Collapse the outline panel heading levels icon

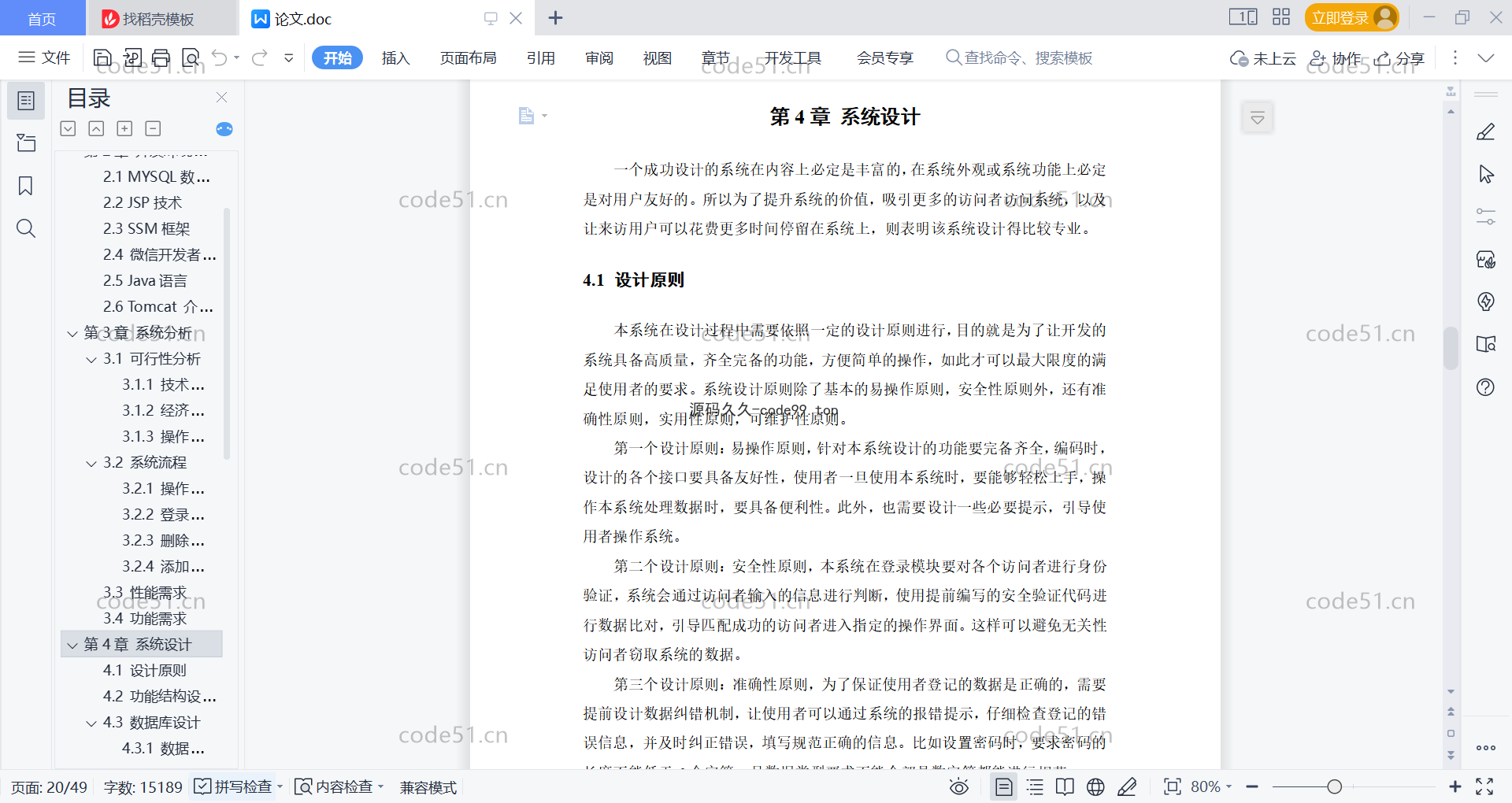(x=69, y=128)
